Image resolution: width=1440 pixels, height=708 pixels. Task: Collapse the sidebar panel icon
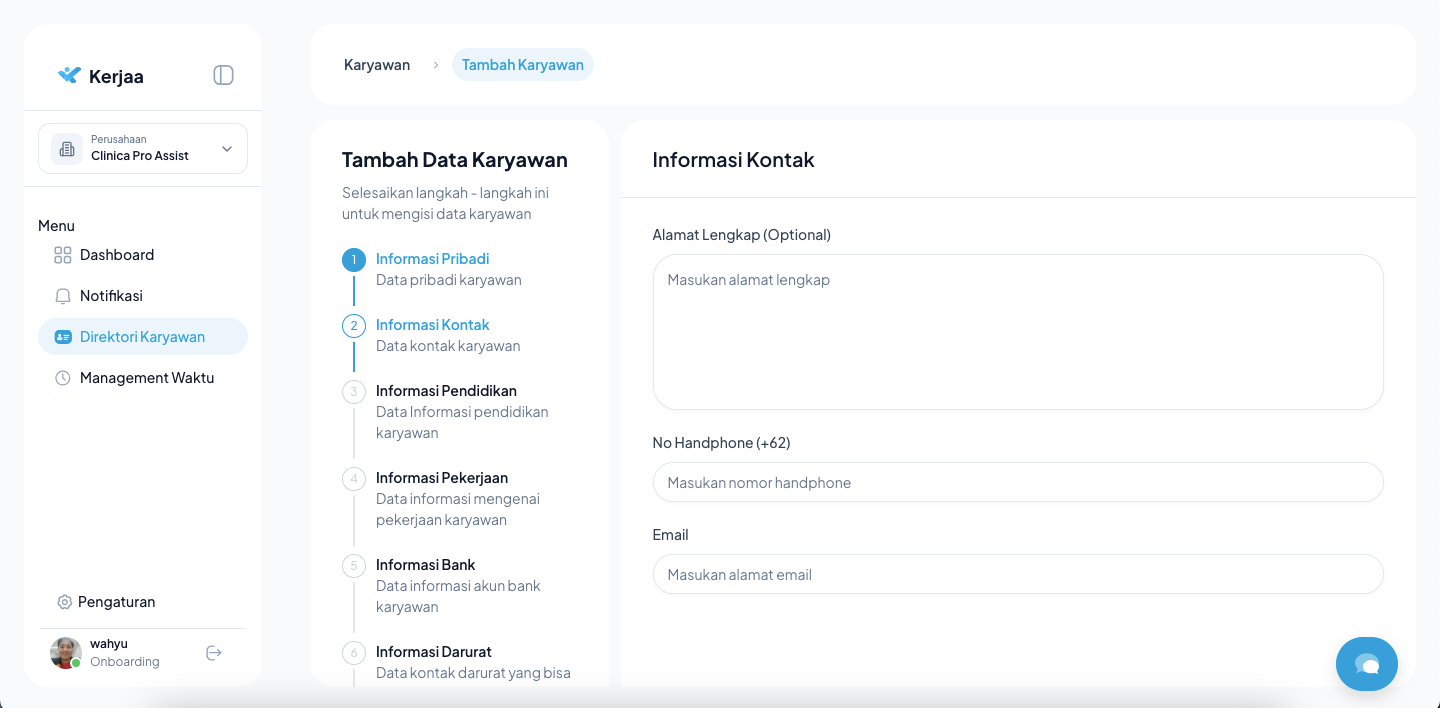point(223,75)
